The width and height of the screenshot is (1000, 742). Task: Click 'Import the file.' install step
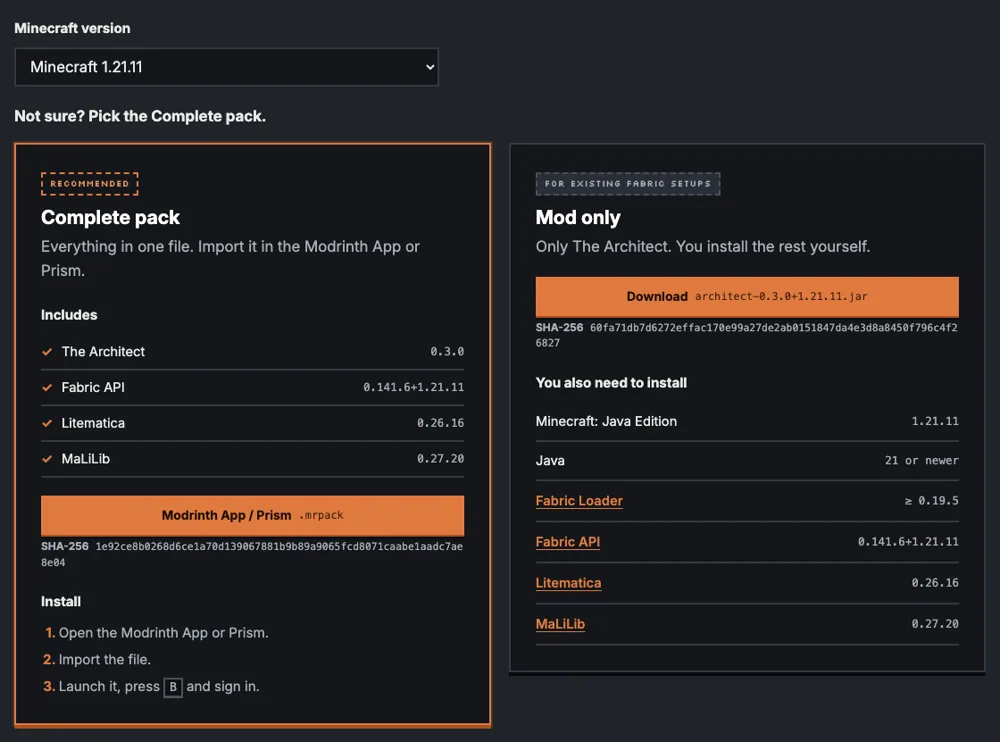click(105, 660)
